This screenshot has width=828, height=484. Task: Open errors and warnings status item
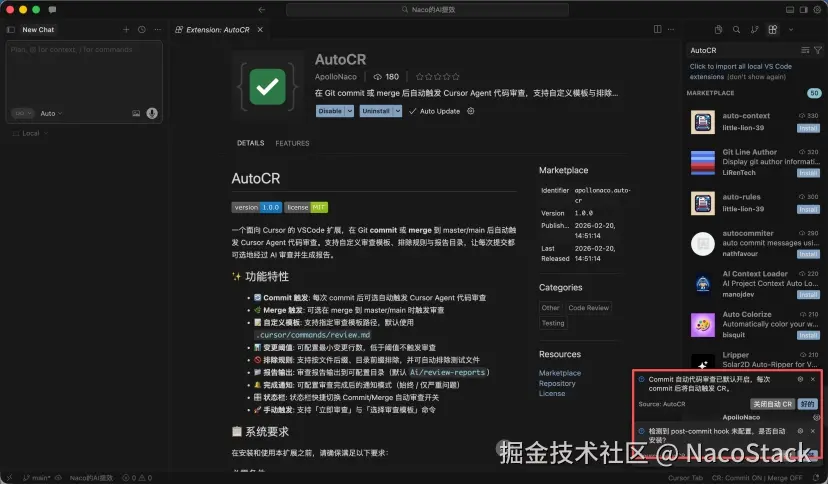(137, 478)
